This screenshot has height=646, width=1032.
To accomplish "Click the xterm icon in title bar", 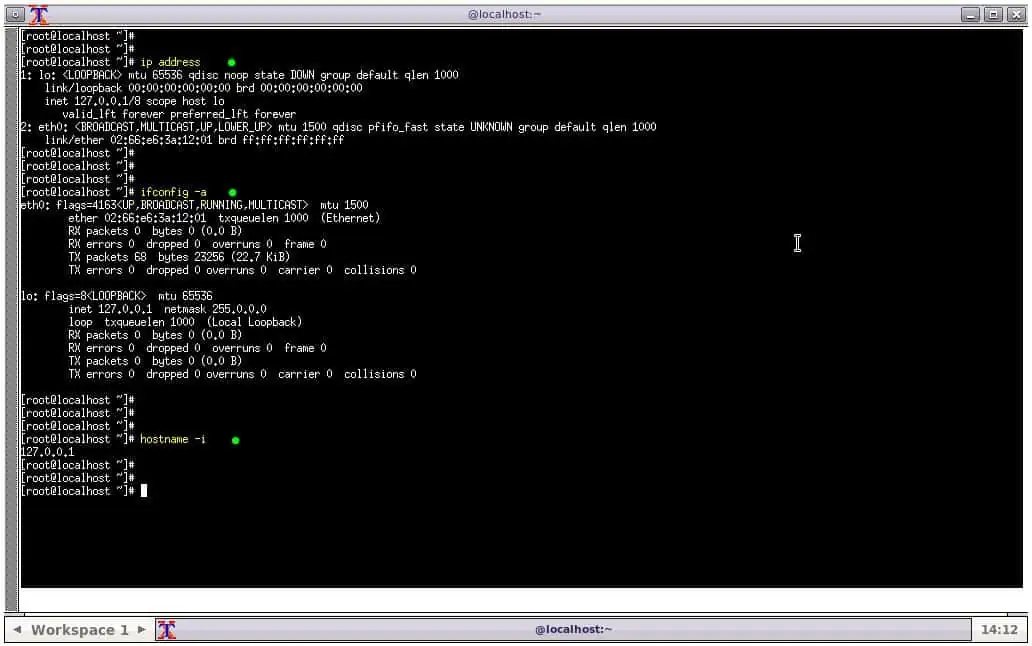I will tap(39, 14).
